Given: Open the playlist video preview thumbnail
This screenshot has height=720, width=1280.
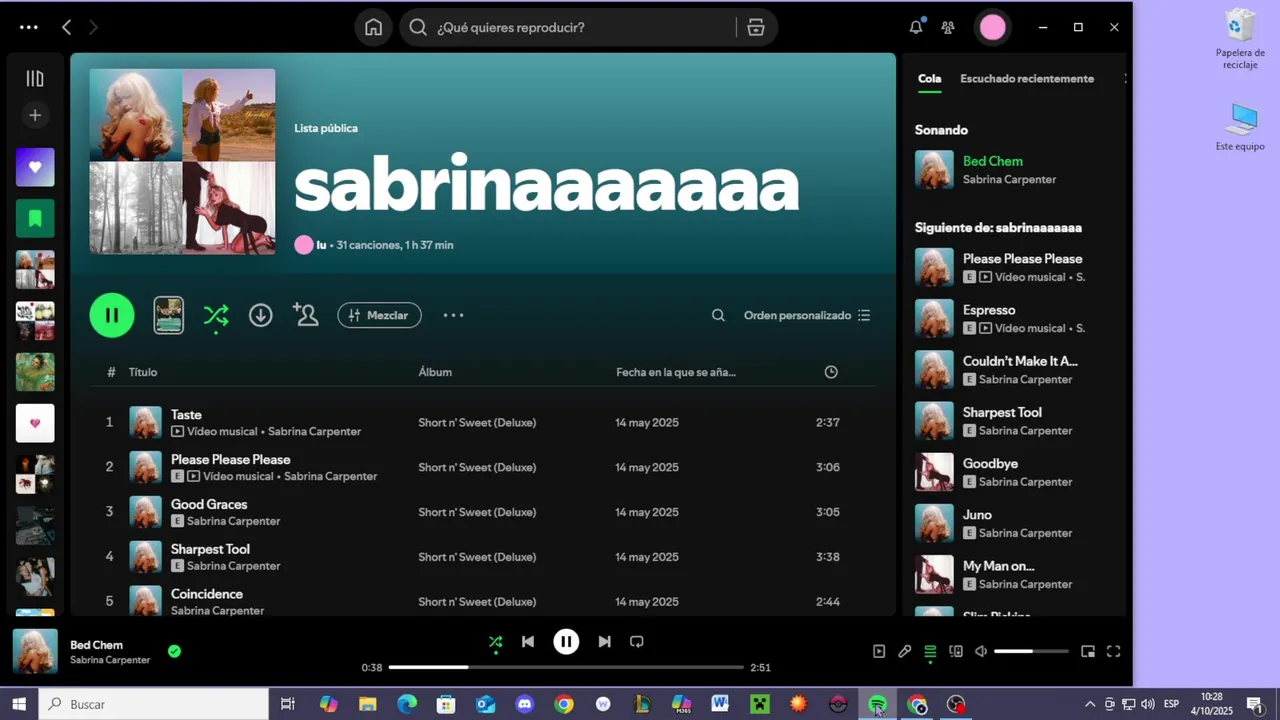Looking at the screenshot, I should (x=168, y=315).
